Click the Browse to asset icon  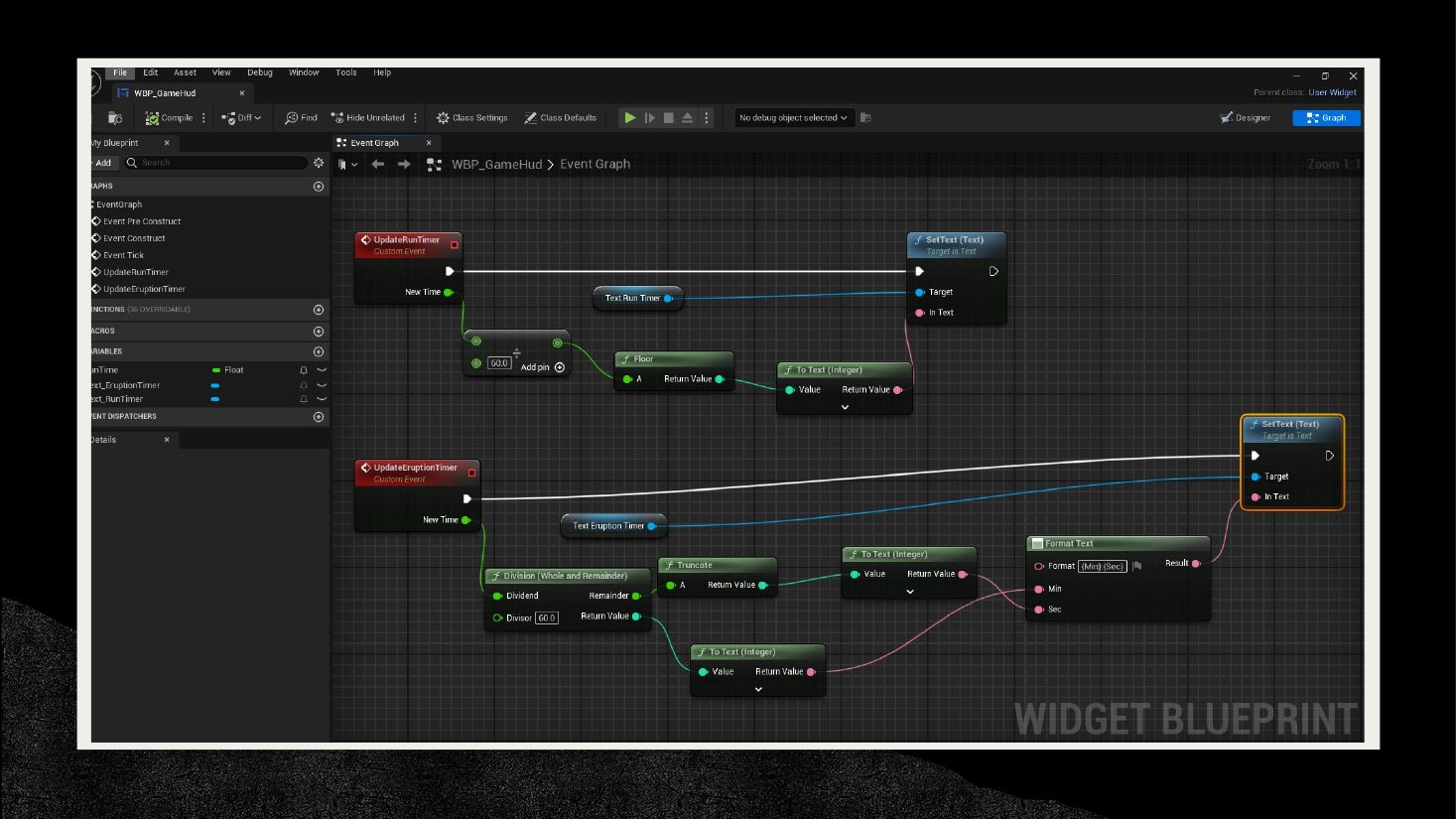point(115,117)
